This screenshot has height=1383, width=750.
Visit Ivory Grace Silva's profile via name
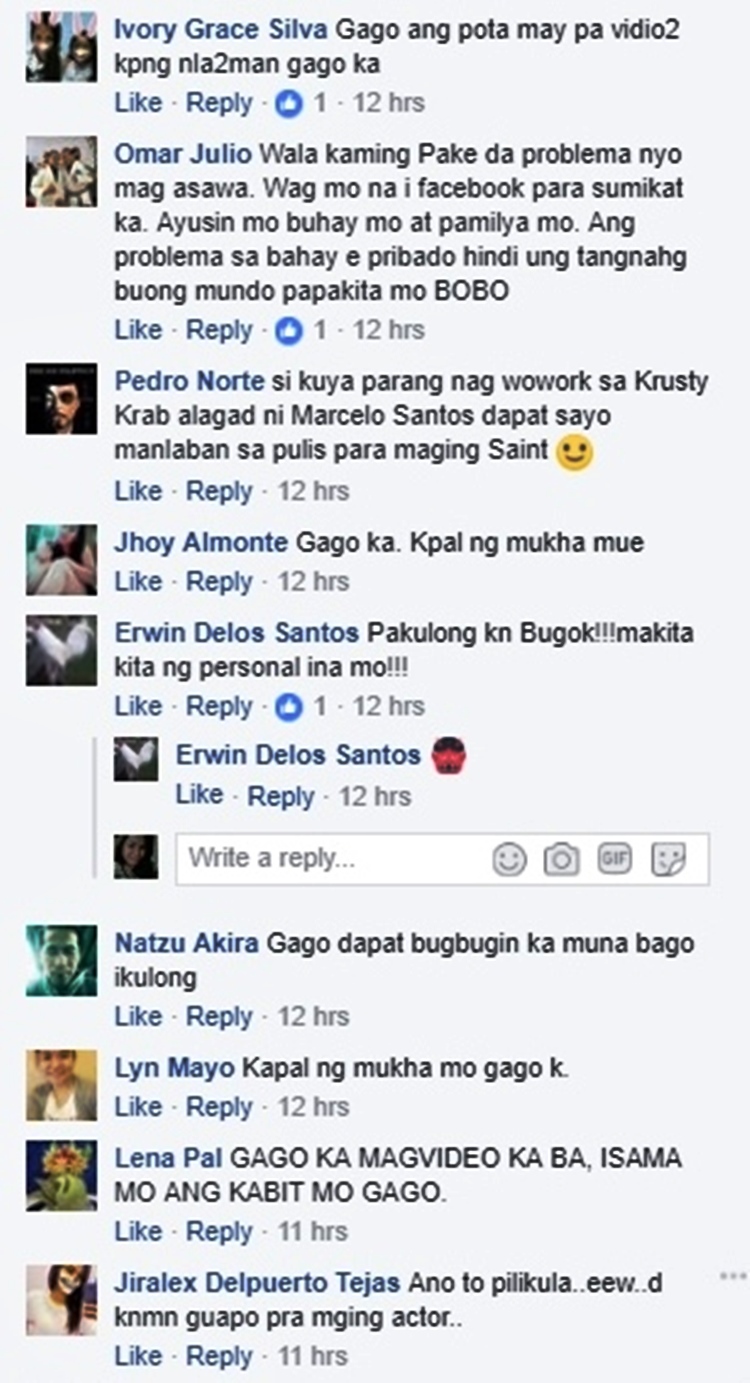tap(221, 30)
